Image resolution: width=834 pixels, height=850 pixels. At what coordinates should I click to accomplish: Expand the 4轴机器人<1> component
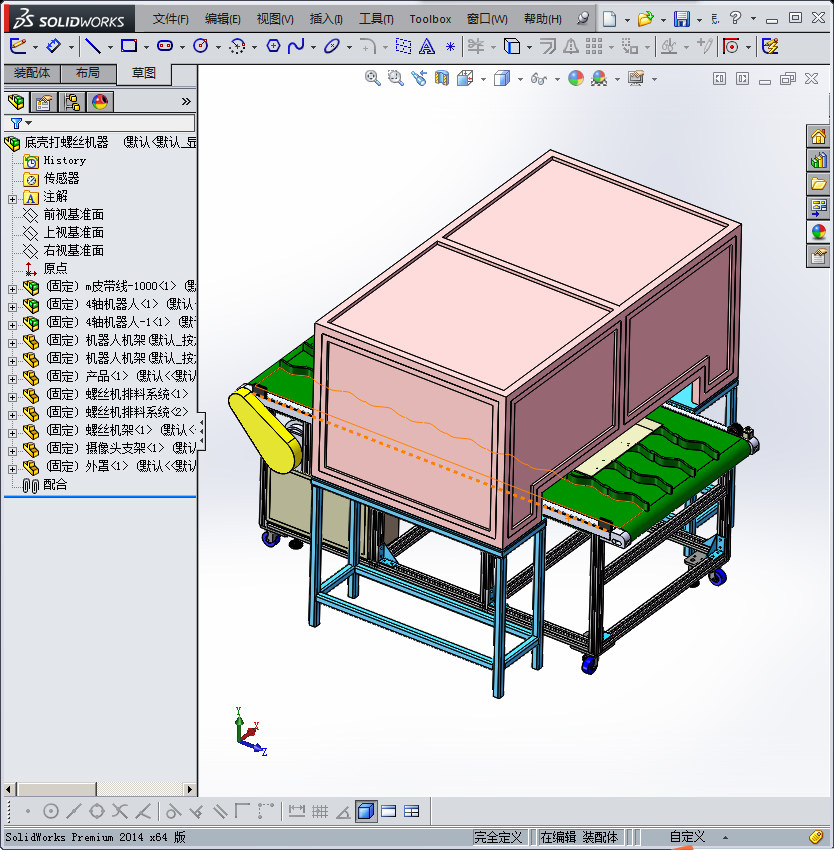(x=12, y=307)
